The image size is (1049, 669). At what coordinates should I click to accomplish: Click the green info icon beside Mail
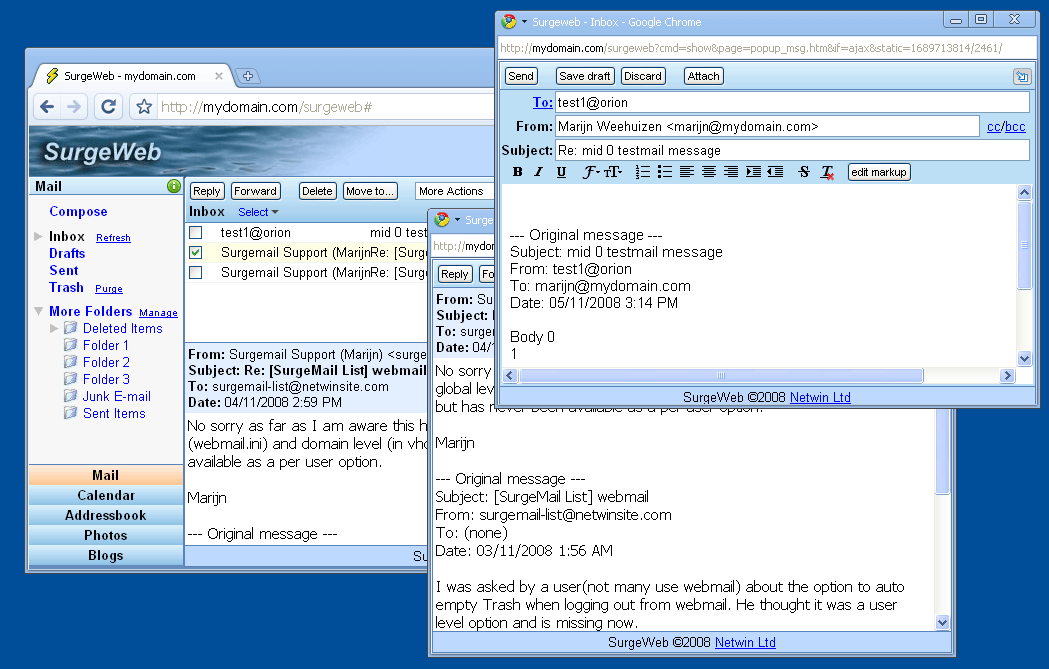(x=174, y=186)
